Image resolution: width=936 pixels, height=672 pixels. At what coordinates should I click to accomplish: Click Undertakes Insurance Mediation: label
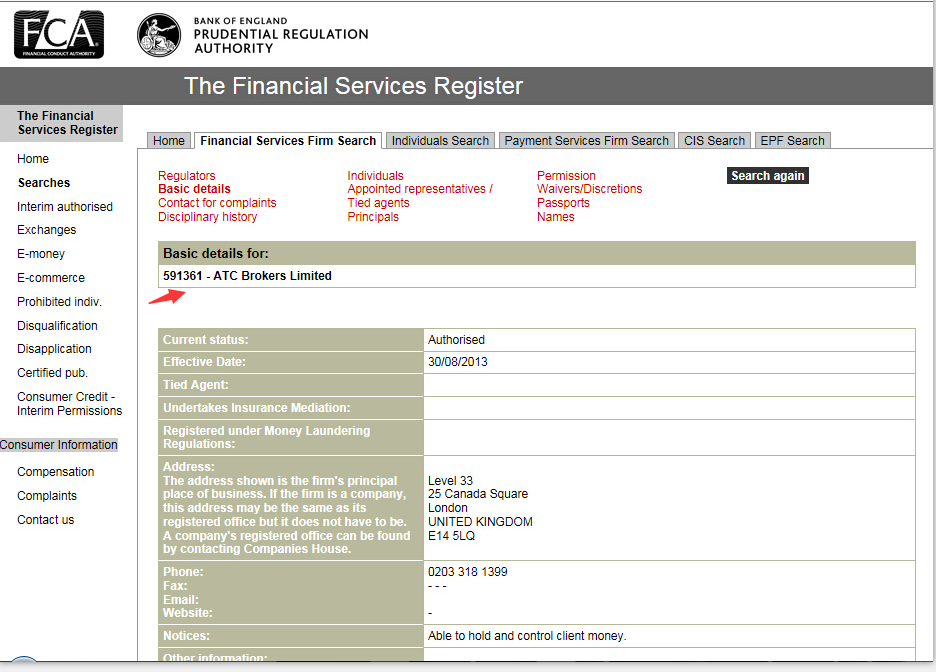click(x=257, y=408)
